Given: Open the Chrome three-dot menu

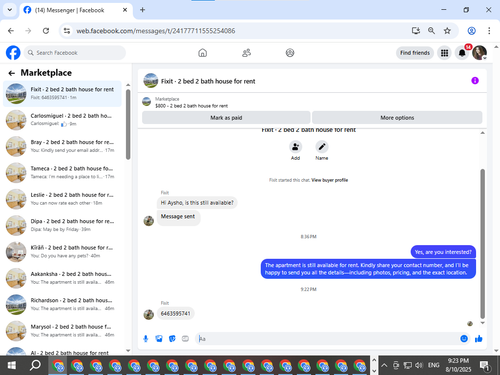Looking at the screenshot, I should (x=489, y=31).
